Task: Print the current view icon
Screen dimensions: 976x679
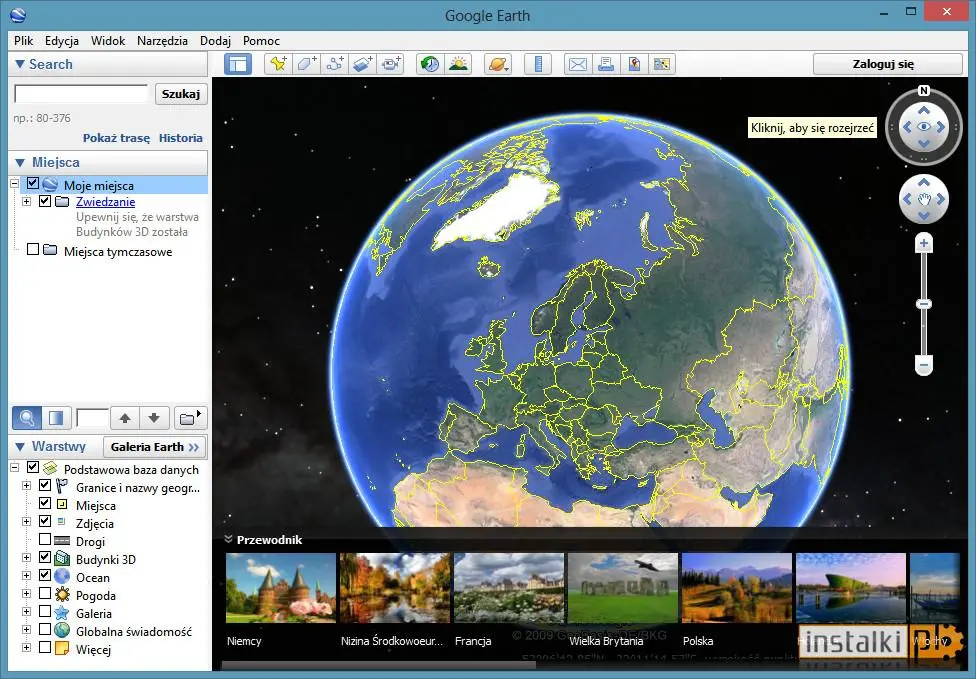Action: (x=606, y=64)
